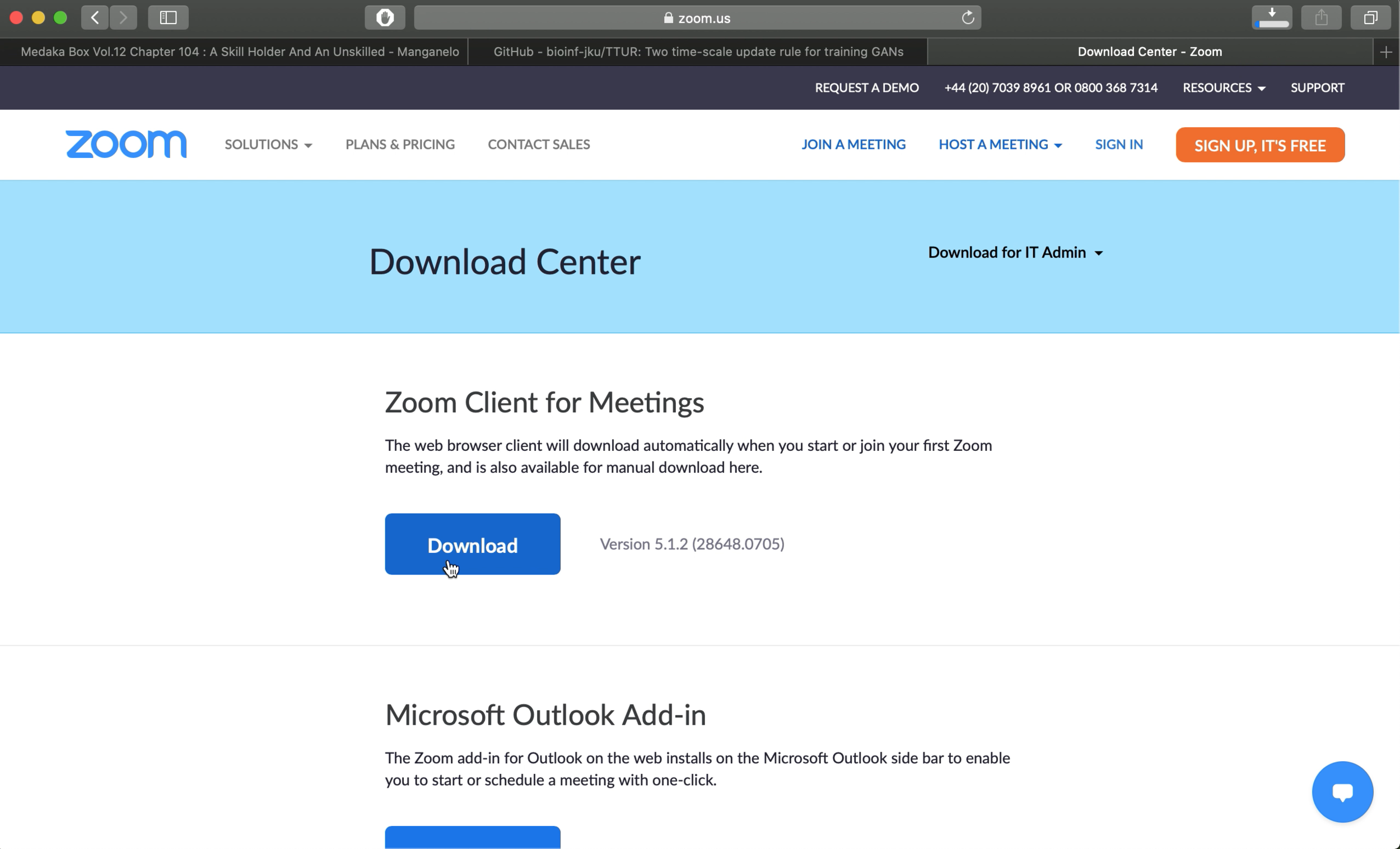This screenshot has width=1400, height=849.
Task: Download the Zoom Client for Meetings
Action: 472,544
